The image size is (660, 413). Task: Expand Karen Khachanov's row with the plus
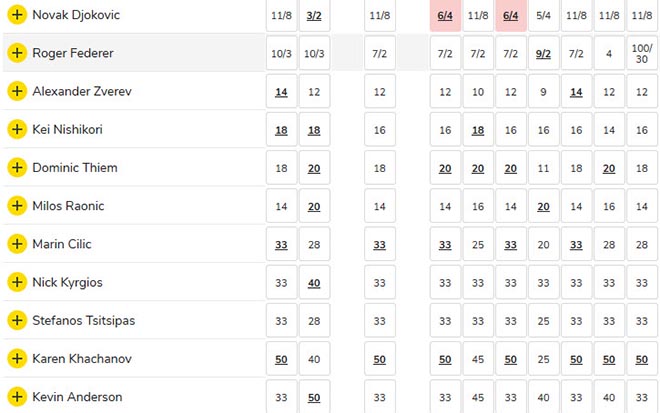(x=16, y=358)
